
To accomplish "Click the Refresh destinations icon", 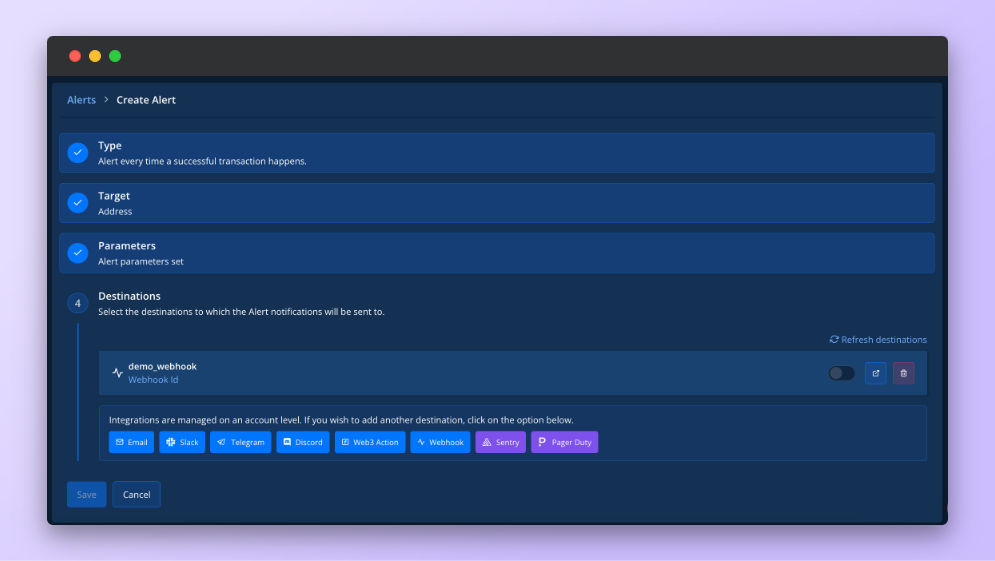I will point(834,340).
